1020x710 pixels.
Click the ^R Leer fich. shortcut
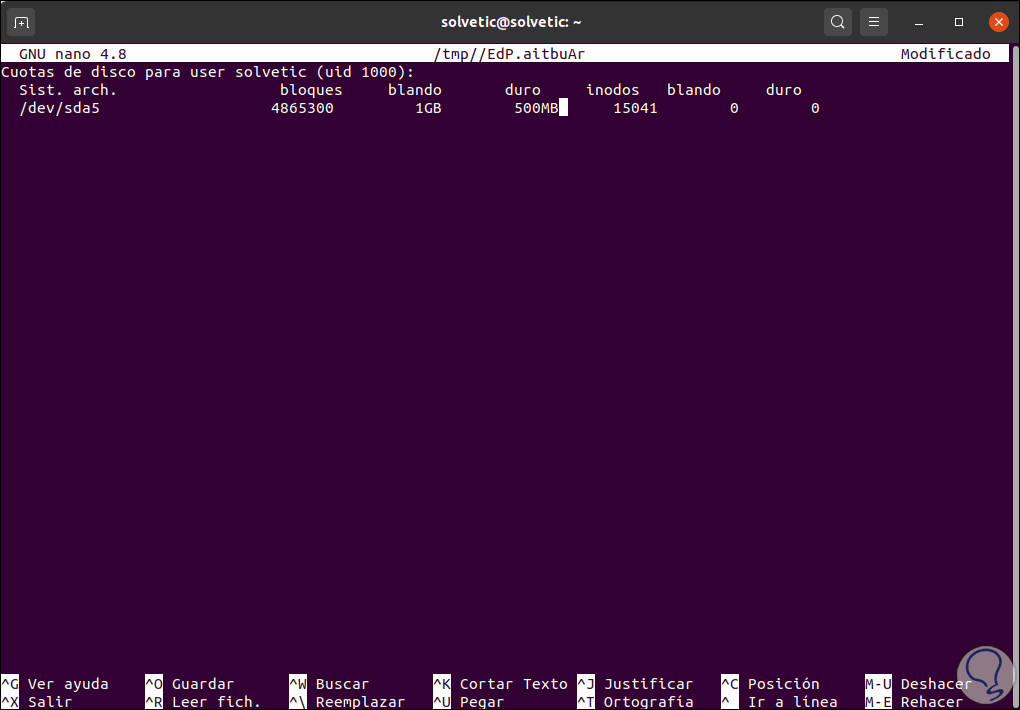click(x=203, y=702)
